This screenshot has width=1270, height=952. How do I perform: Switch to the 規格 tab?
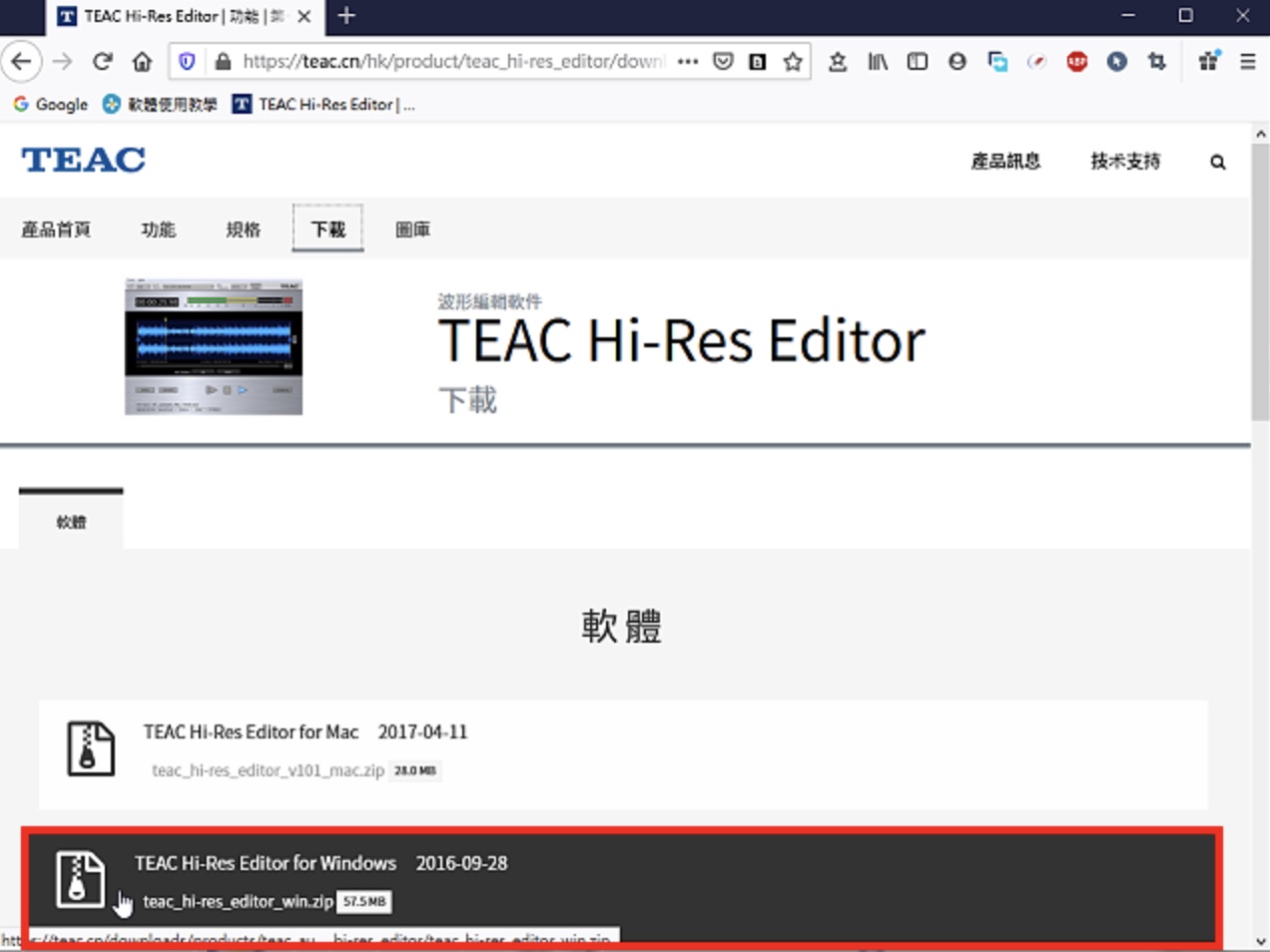coord(244,230)
